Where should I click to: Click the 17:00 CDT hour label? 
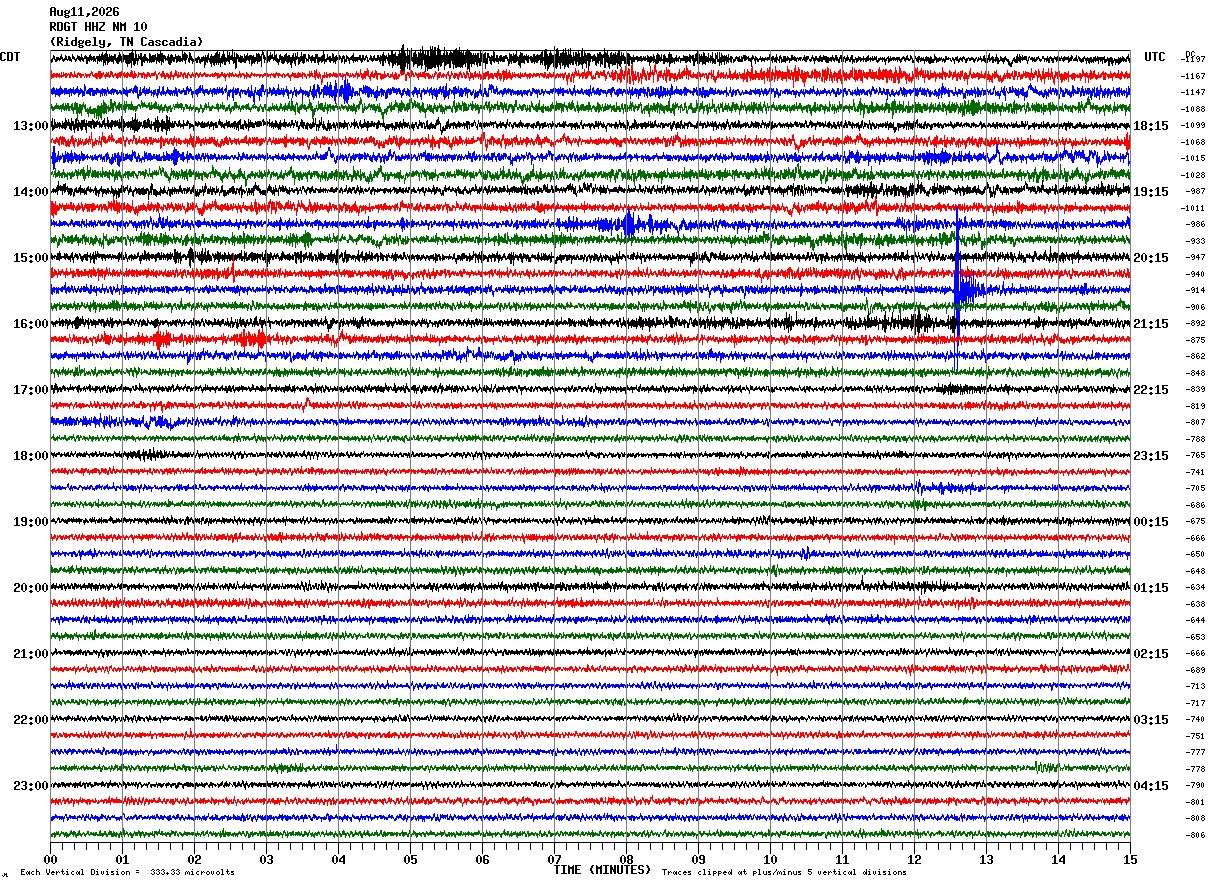(x=31, y=390)
